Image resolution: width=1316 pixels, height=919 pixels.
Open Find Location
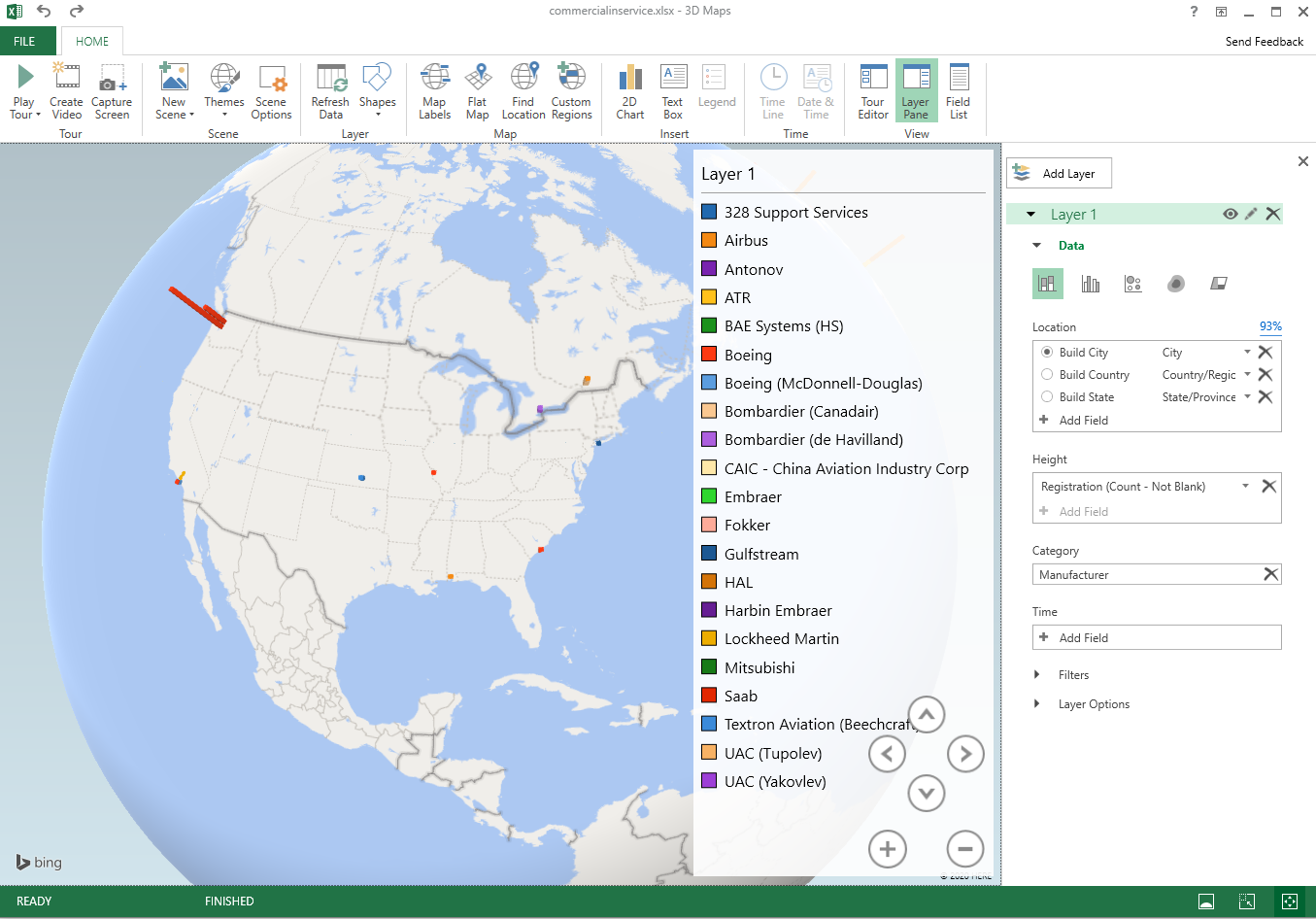(x=523, y=91)
